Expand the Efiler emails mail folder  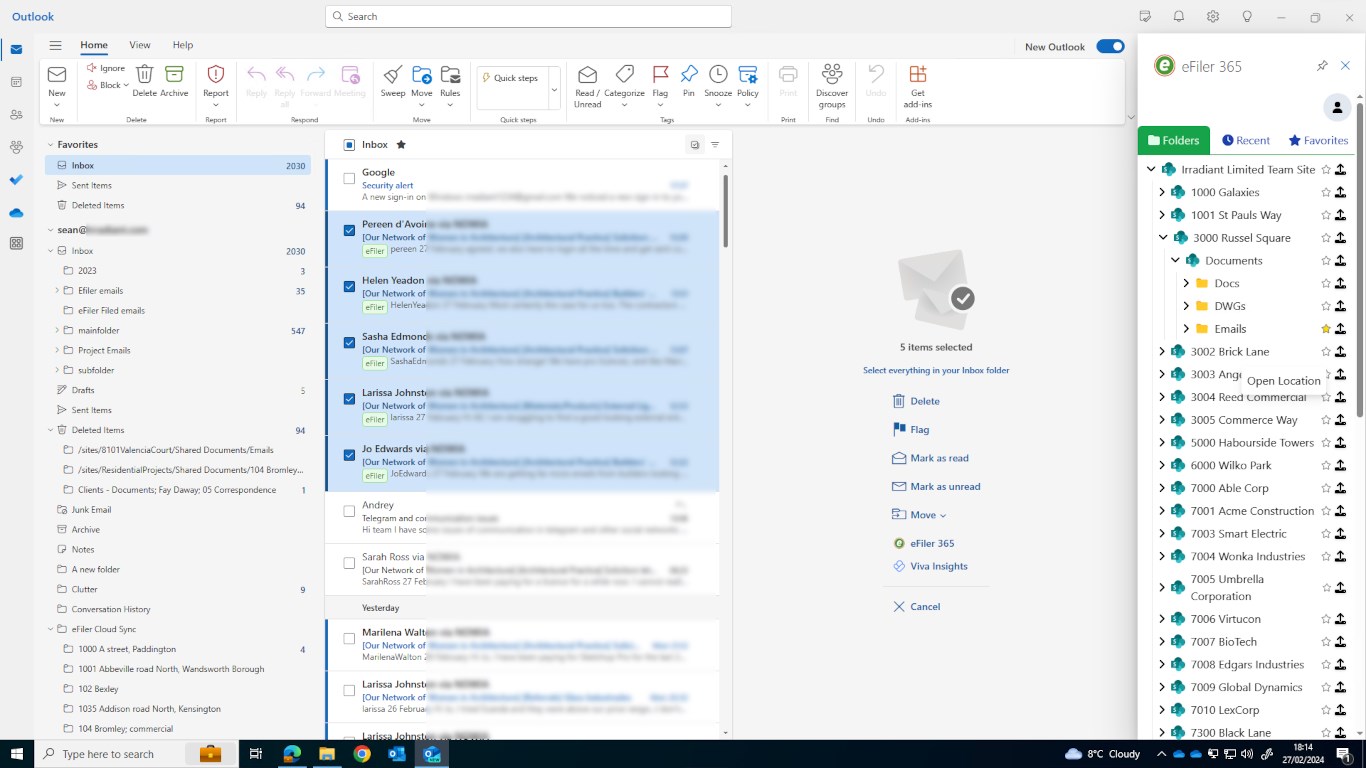[57, 290]
